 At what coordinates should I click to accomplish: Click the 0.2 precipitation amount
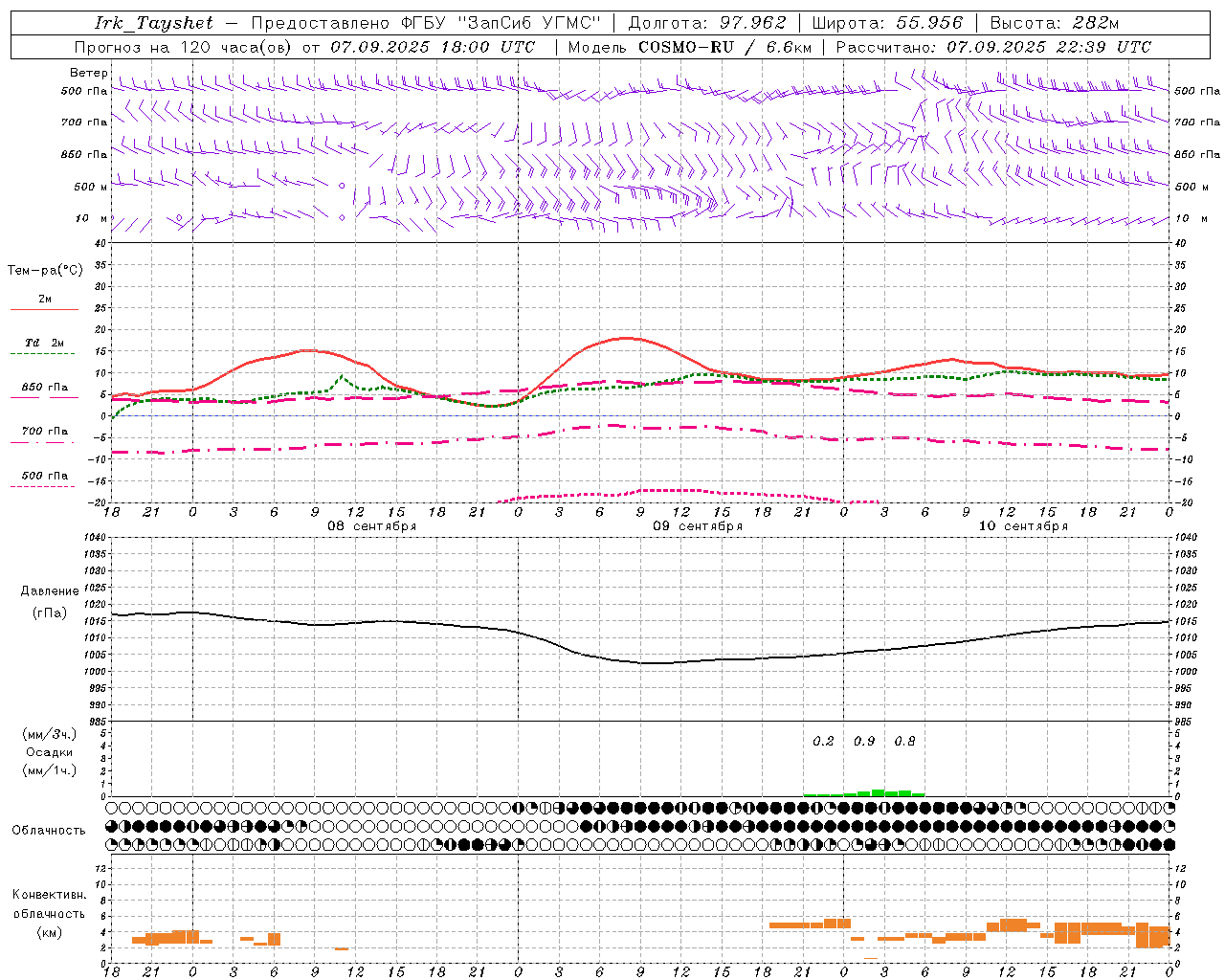click(823, 741)
